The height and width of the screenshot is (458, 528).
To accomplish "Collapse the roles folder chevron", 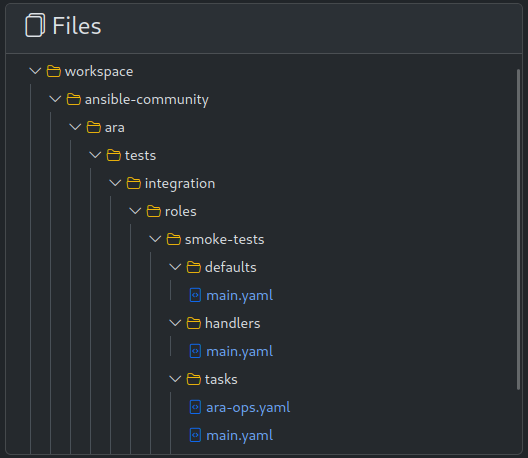I will [135, 211].
